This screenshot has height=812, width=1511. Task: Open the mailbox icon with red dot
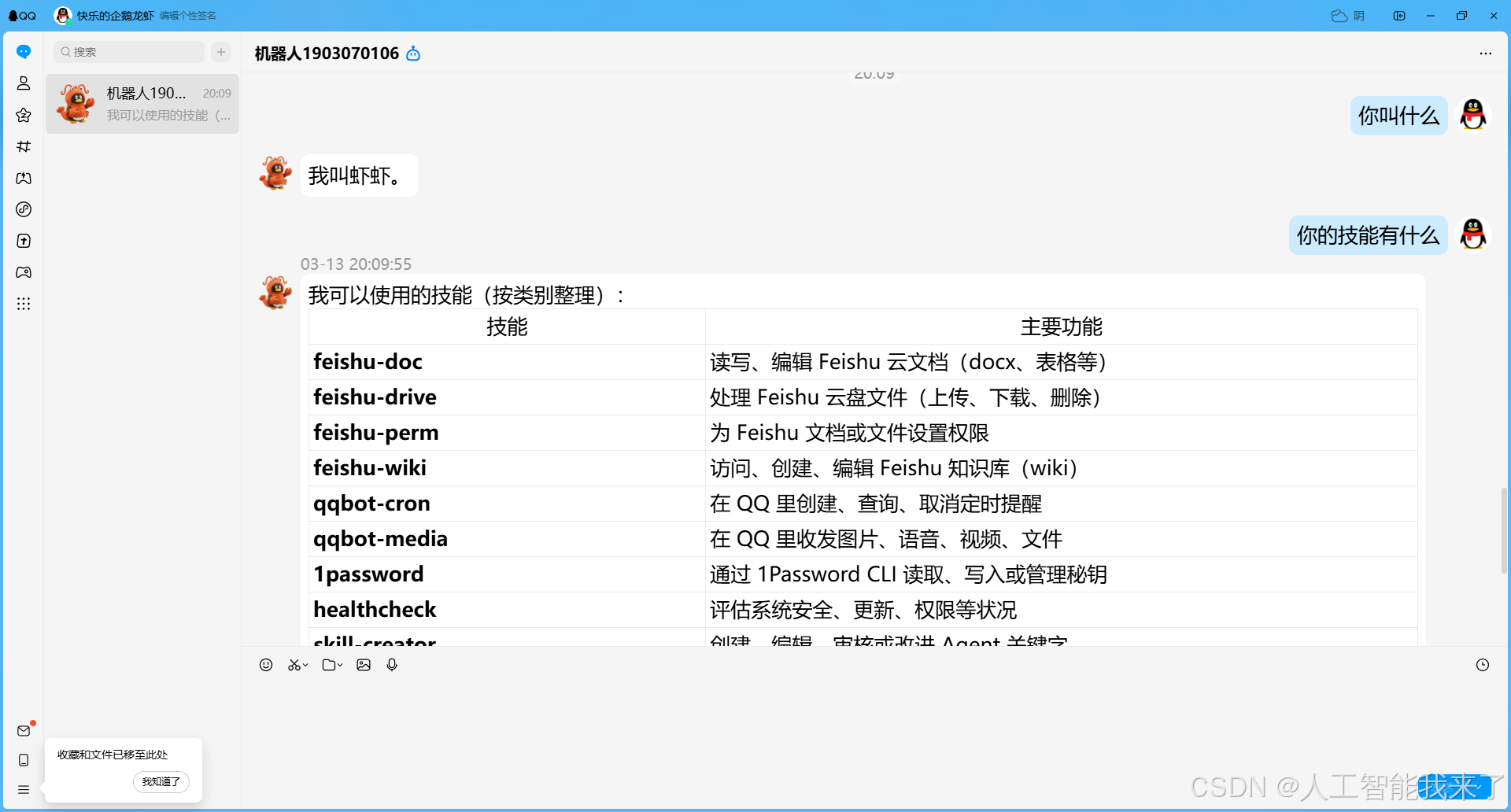point(24,731)
